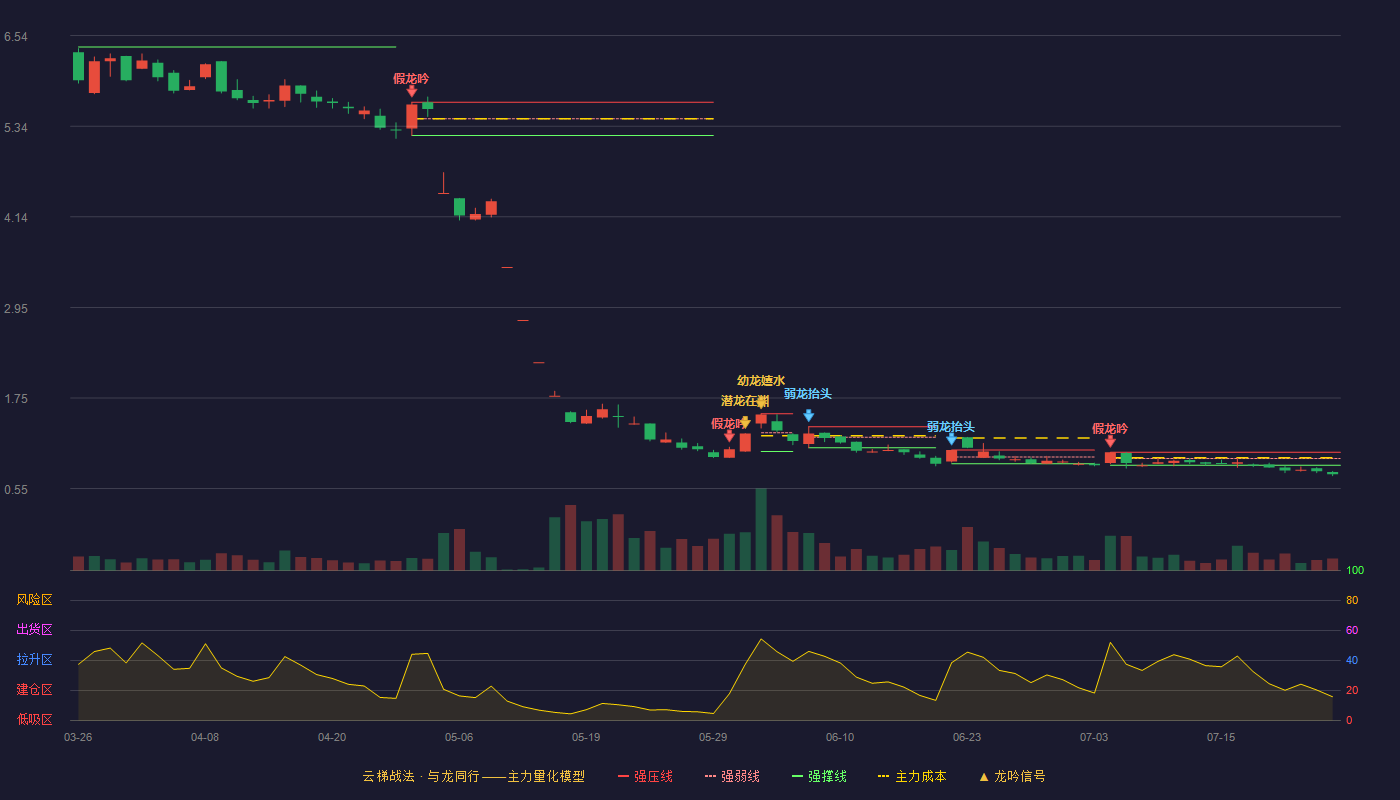Click the red arrow under the topmost 假龙吟 label
The height and width of the screenshot is (800, 1400).
coord(412,91)
